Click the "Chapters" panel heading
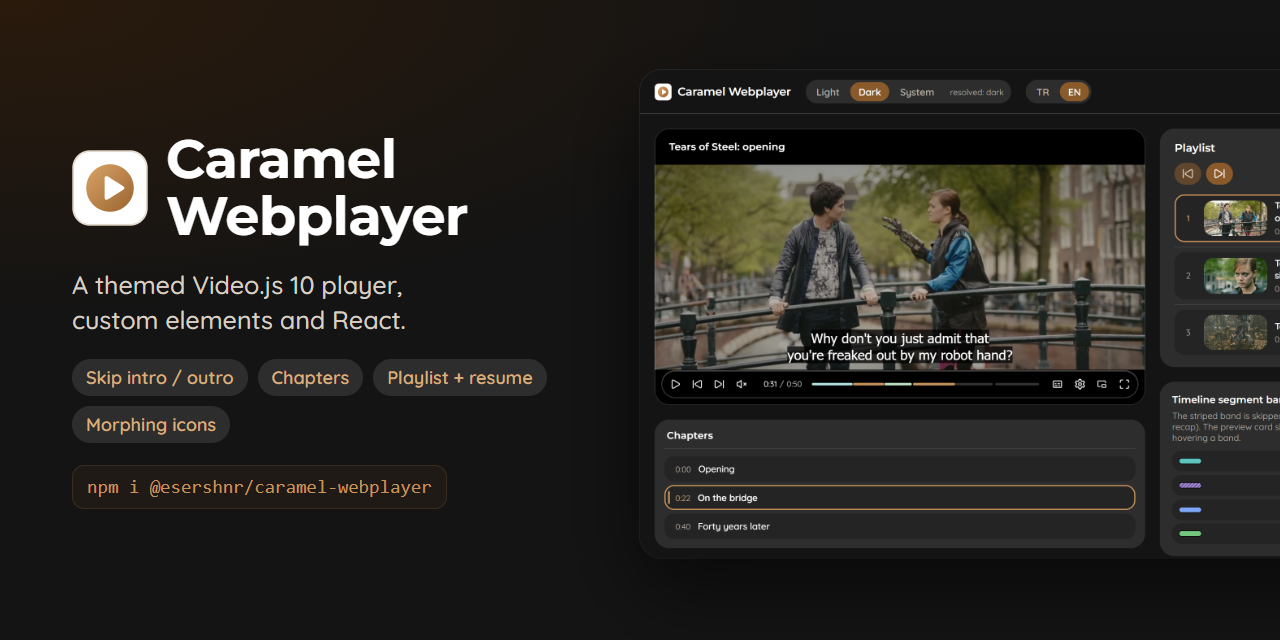Image resolution: width=1280 pixels, height=640 pixels. point(690,436)
